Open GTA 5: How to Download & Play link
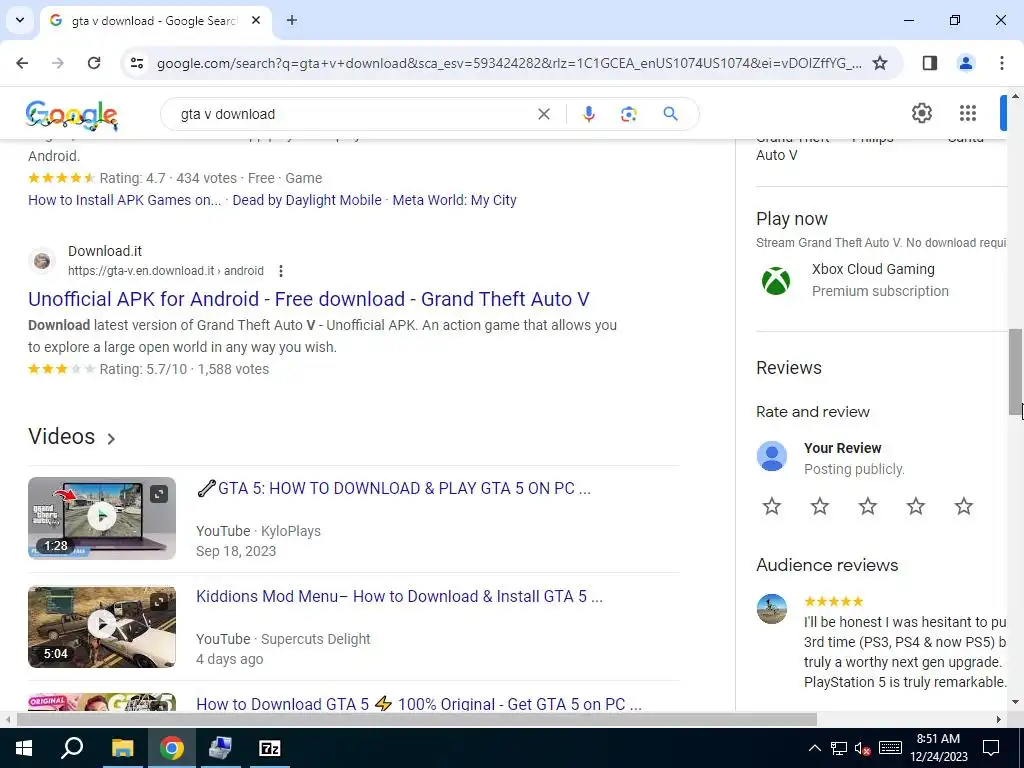 tap(394, 488)
